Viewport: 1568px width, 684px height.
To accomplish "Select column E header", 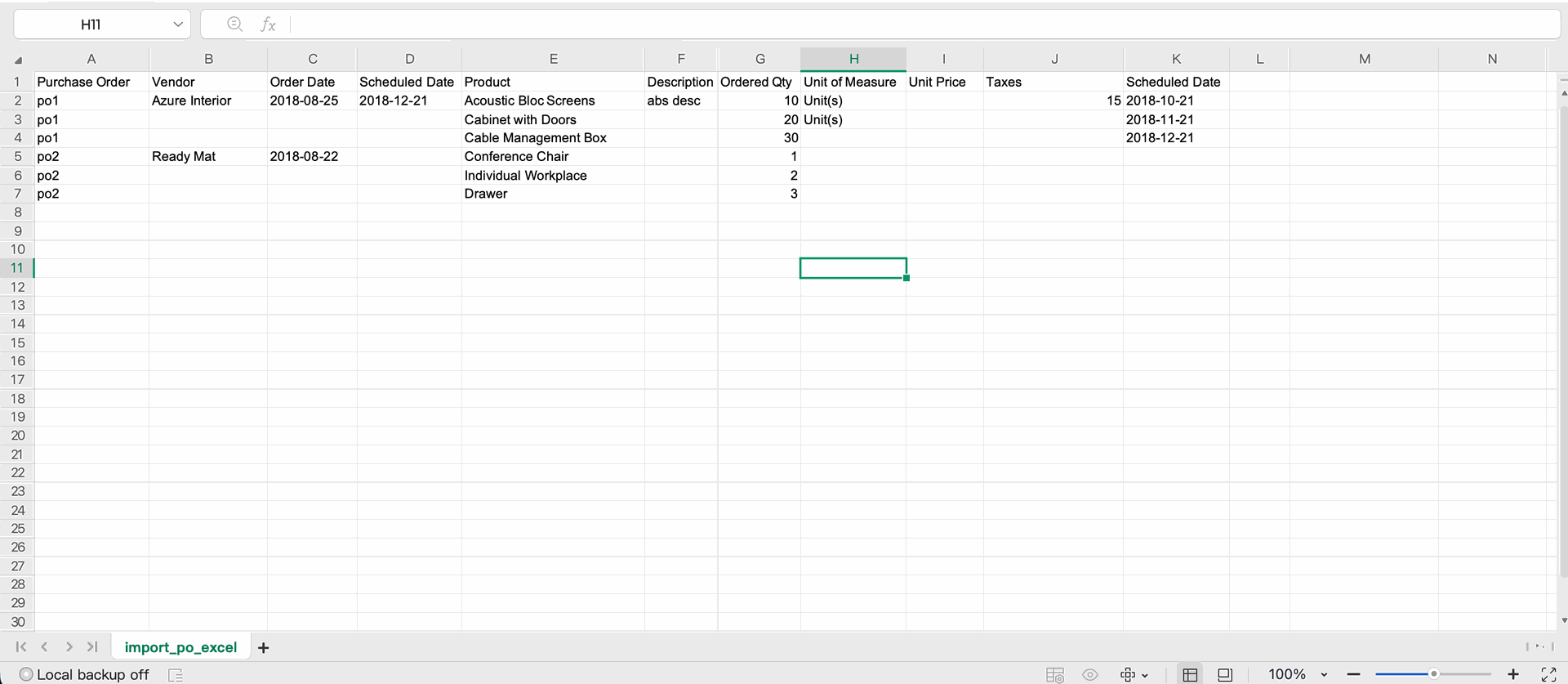I will point(553,59).
